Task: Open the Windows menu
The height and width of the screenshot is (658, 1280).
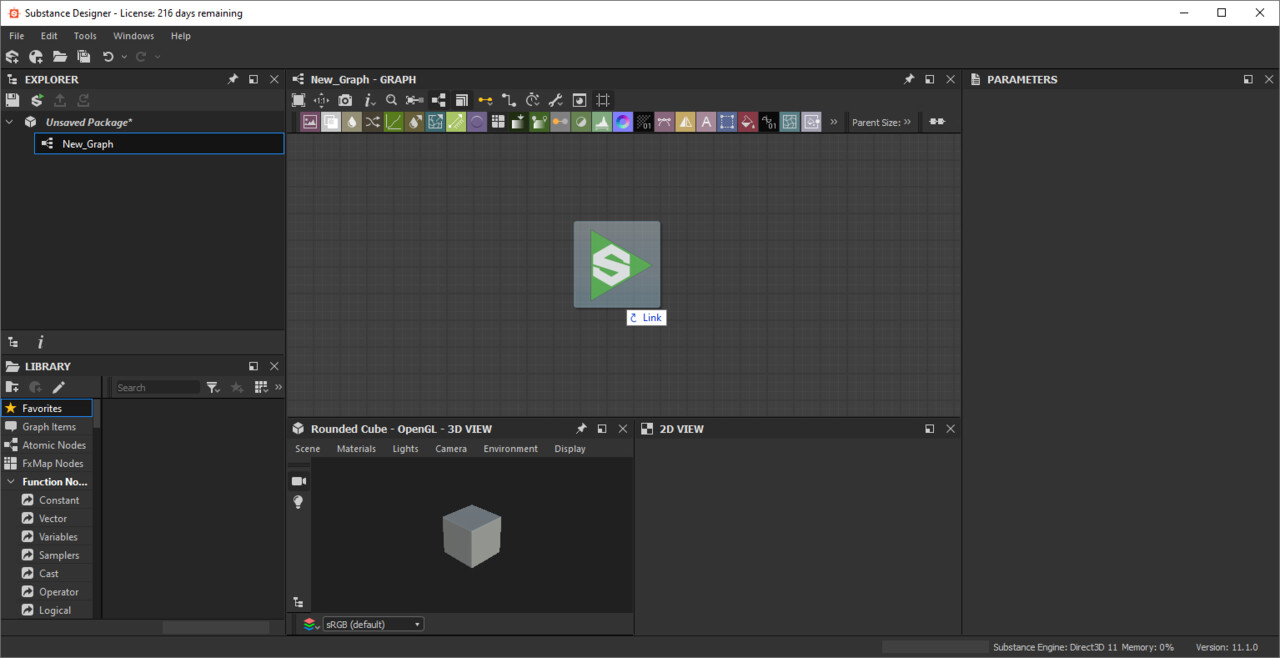Action: coord(134,36)
